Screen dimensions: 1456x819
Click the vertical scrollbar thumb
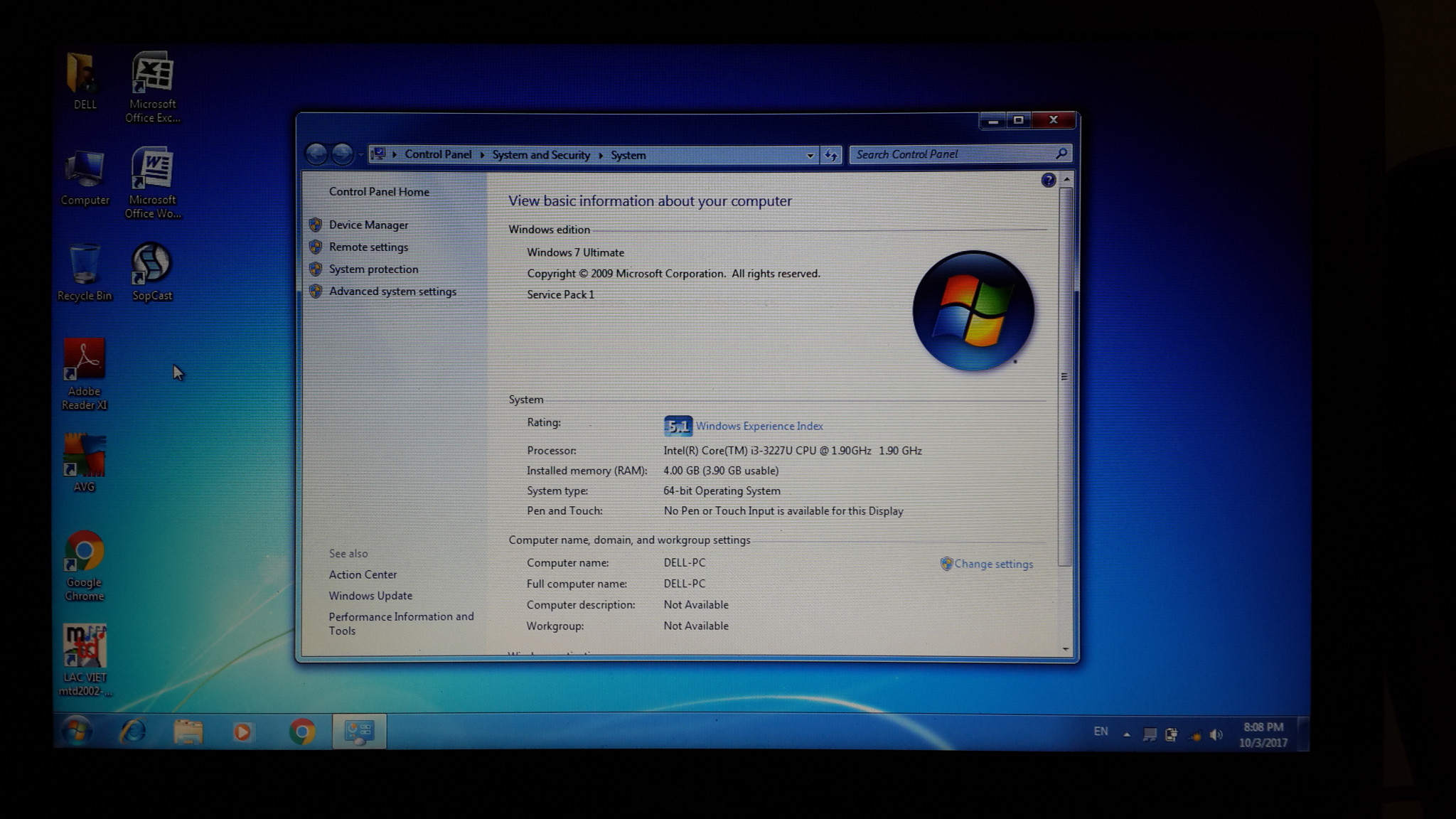coord(1064,377)
